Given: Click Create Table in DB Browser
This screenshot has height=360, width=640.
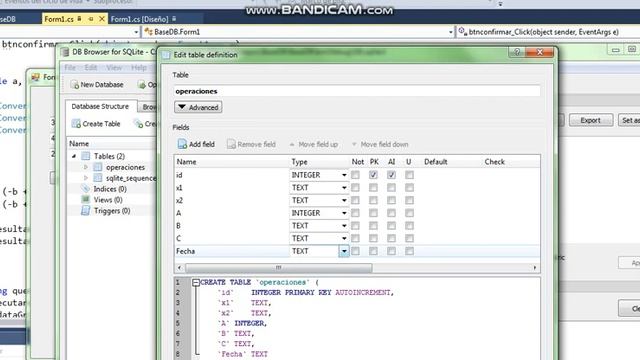Looking at the screenshot, I should [x=96, y=124].
